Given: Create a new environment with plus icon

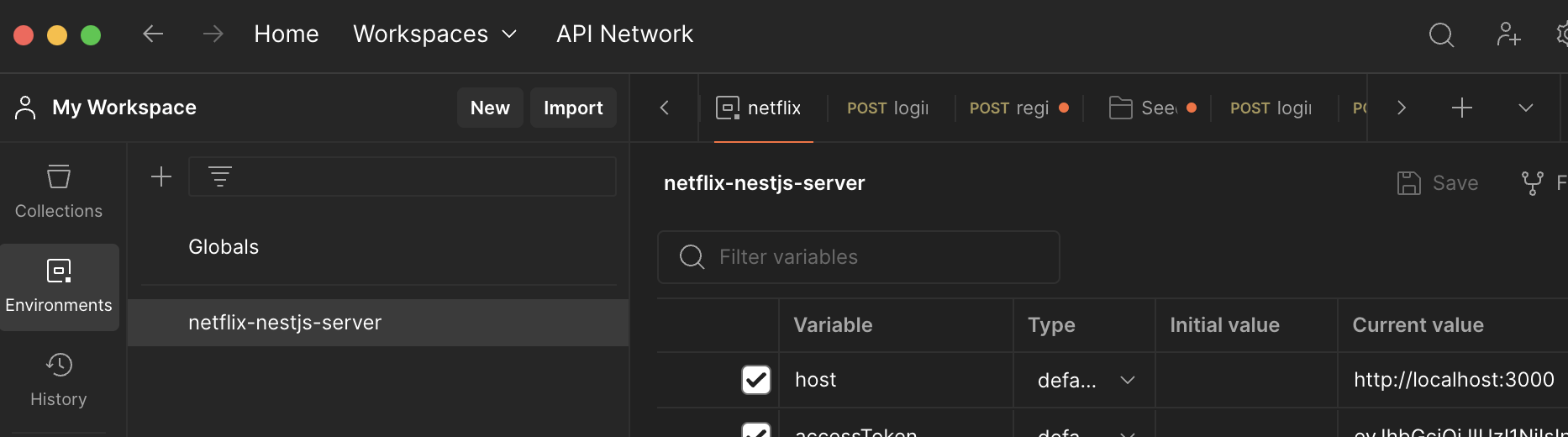Looking at the screenshot, I should tap(161, 176).
